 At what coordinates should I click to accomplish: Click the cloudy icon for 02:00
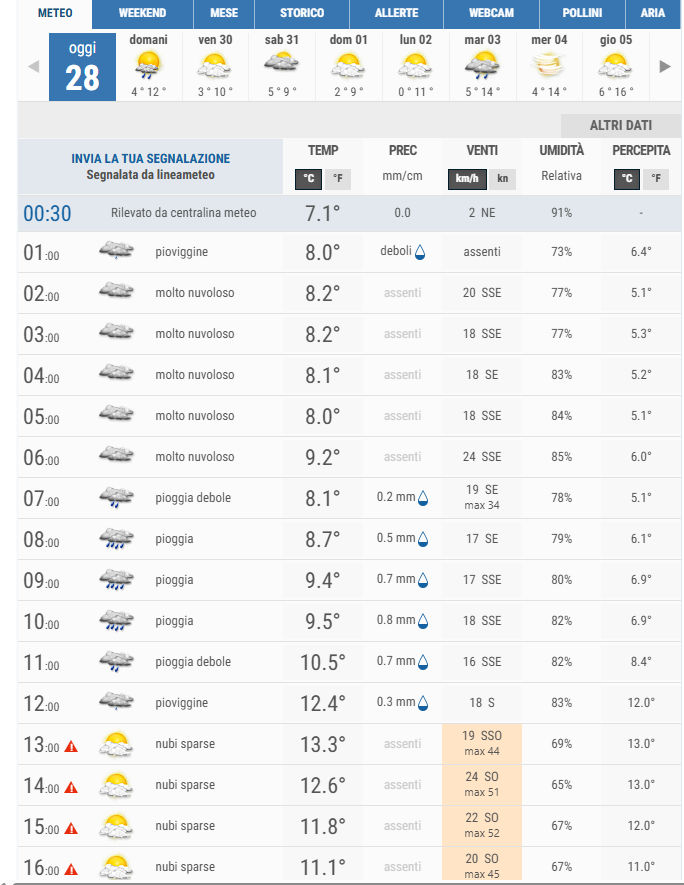tap(116, 292)
